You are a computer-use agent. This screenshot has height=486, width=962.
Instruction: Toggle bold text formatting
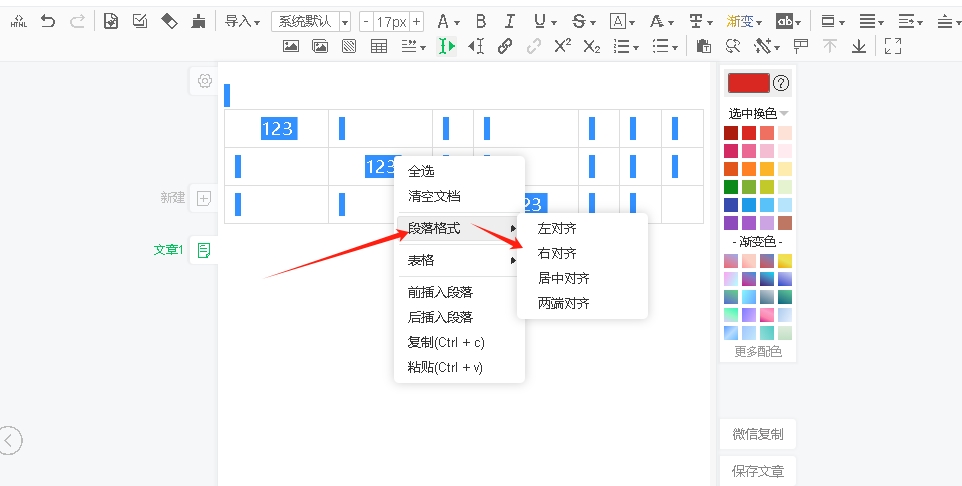point(481,21)
